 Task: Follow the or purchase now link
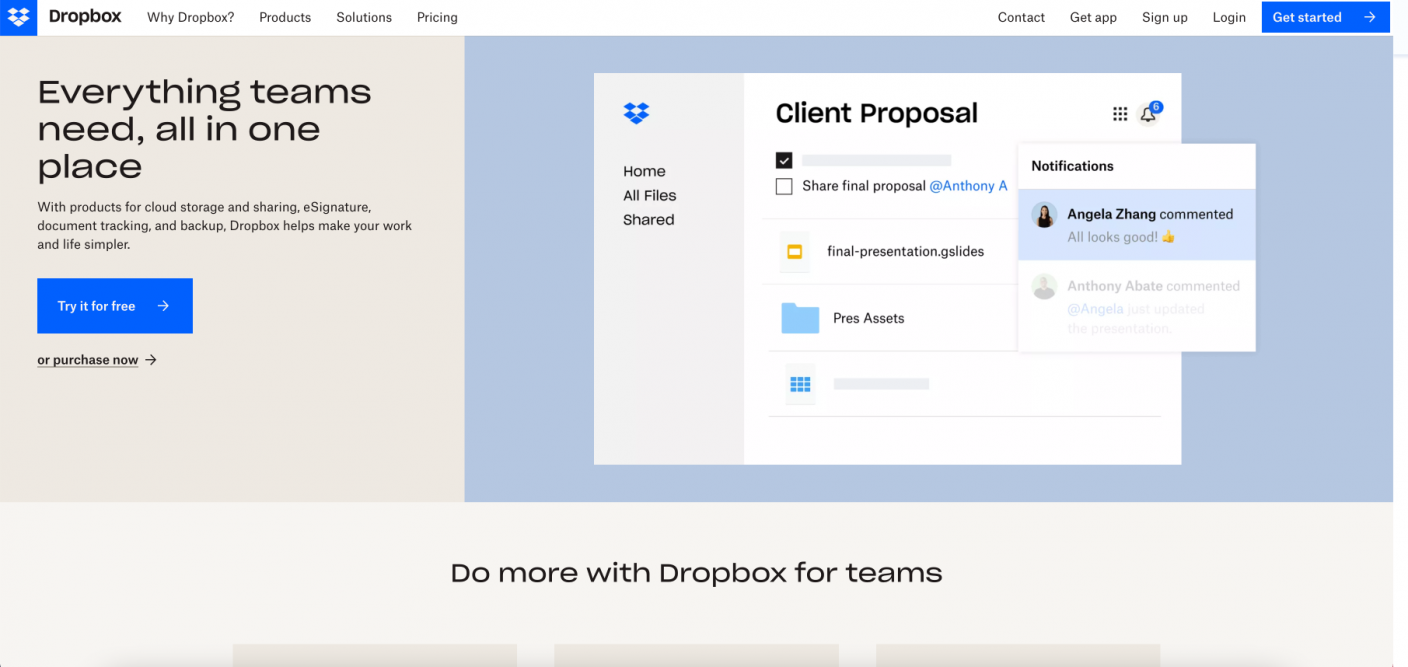[x=88, y=359]
